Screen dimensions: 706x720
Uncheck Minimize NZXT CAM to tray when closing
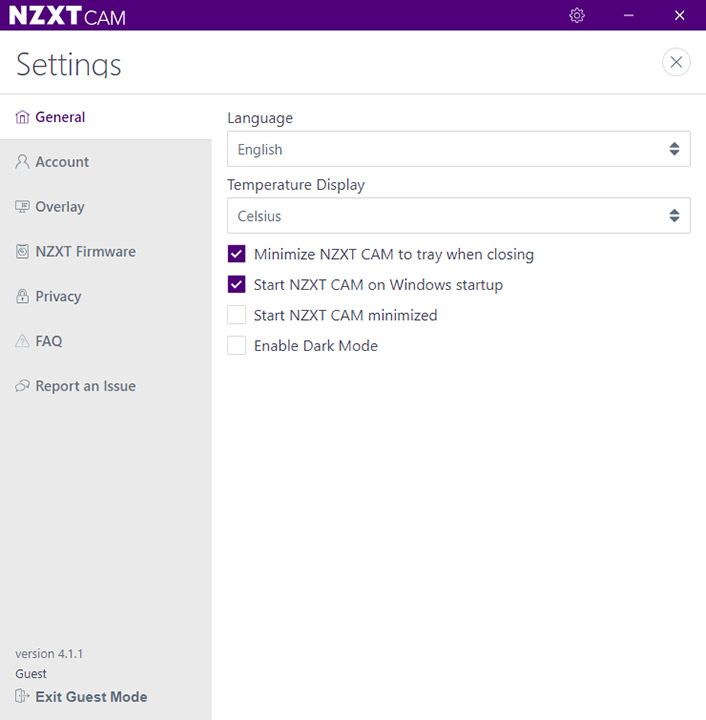[x=236, y=254]
